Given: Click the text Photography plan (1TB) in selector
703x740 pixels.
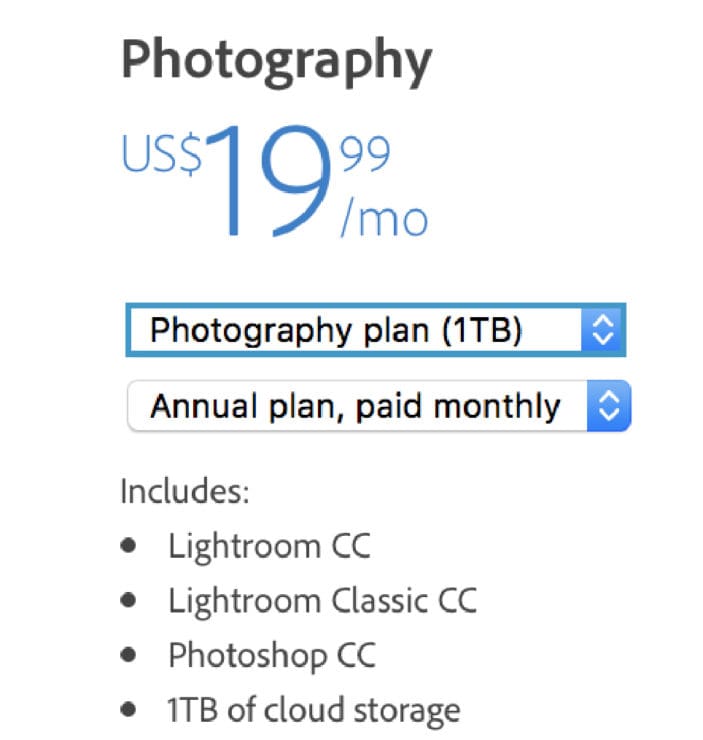Looking at the screenshot, I should point(336,331).
